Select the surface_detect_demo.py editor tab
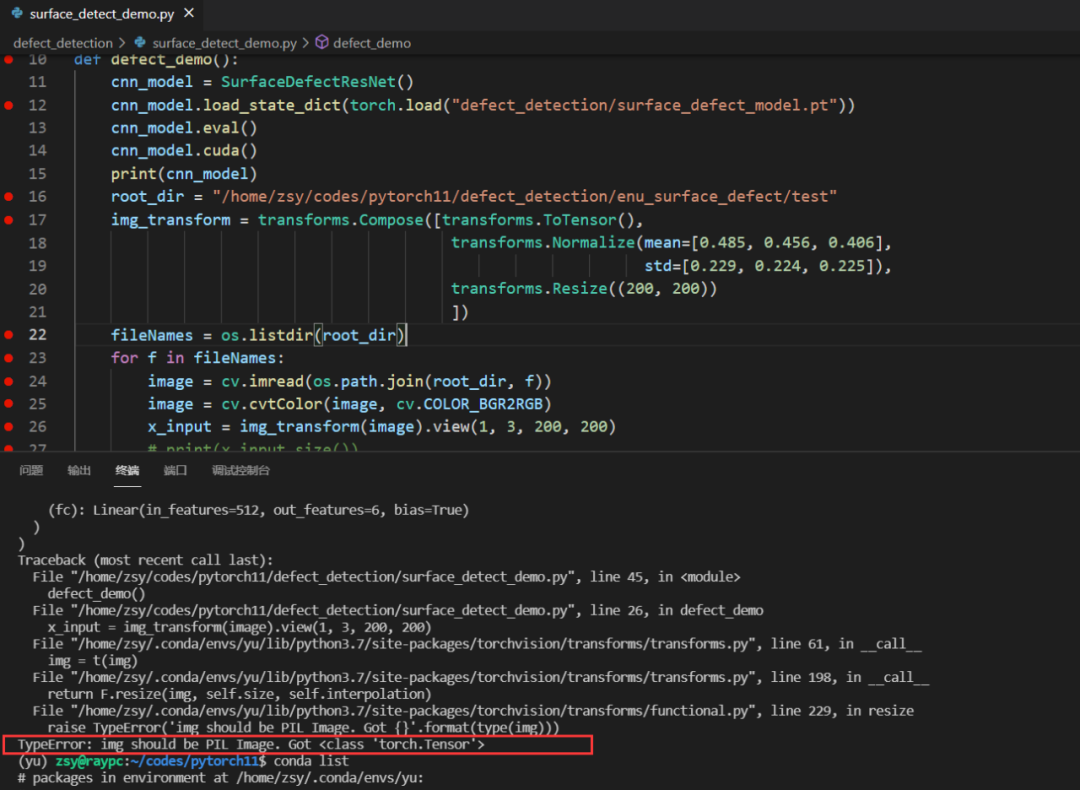Viewport: 1080px width, 790px height. pos(102,14)
